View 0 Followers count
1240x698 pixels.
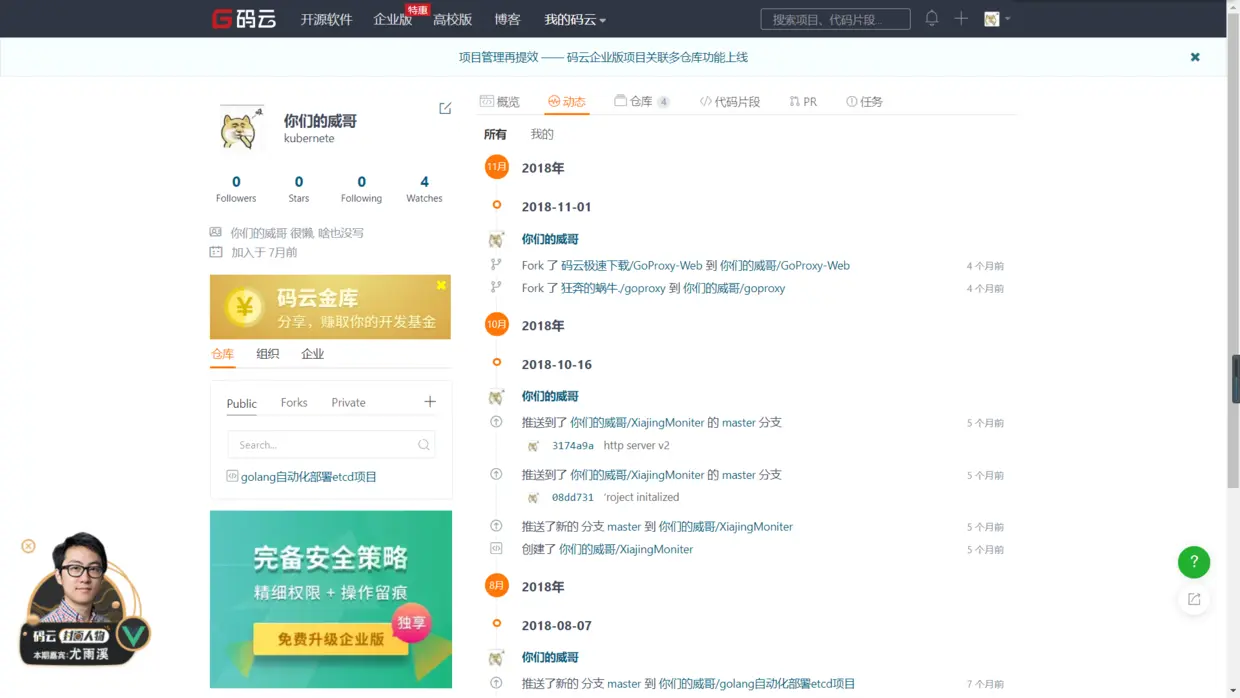(236, 188)
